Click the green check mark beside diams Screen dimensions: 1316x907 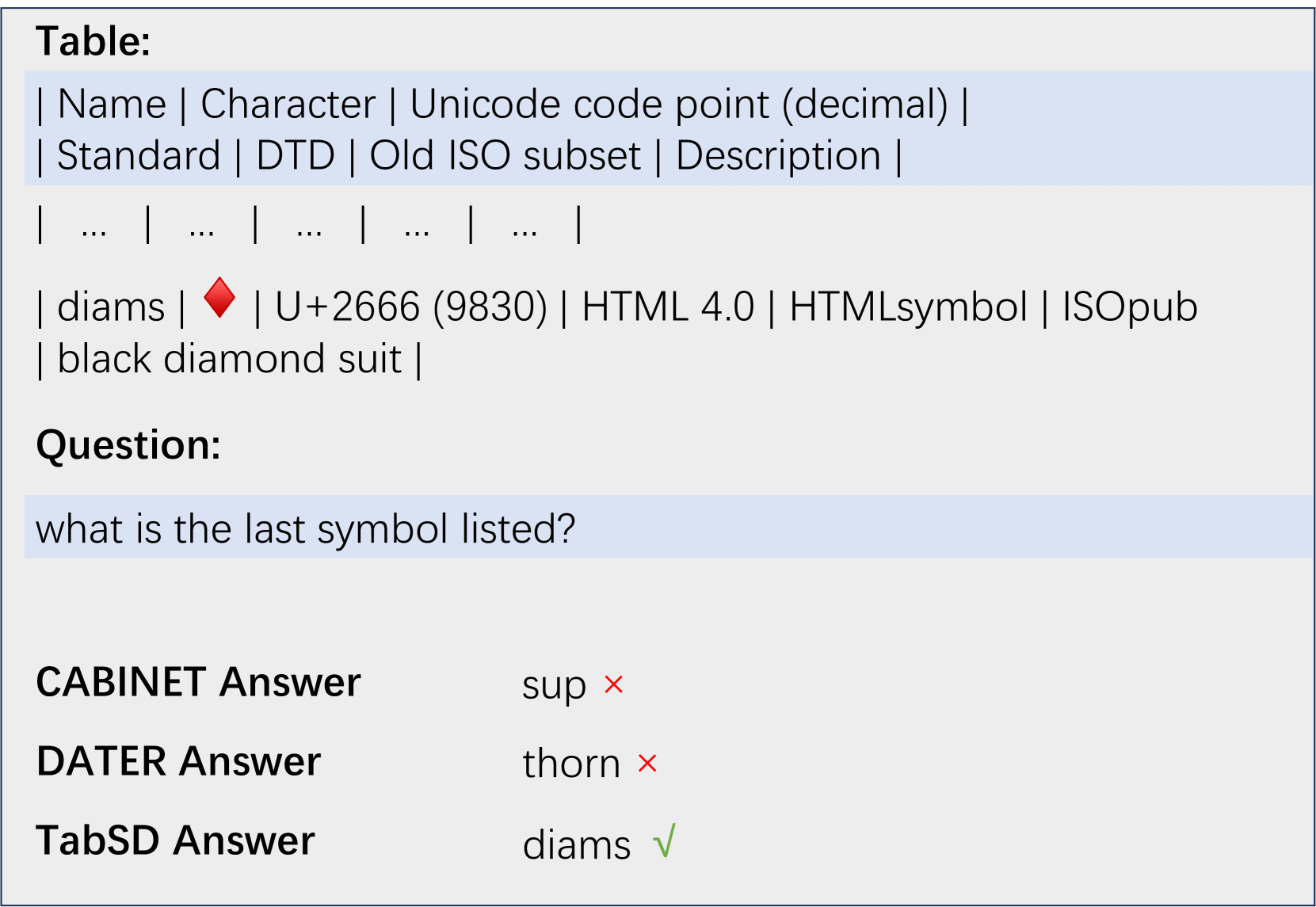point(665,841)
